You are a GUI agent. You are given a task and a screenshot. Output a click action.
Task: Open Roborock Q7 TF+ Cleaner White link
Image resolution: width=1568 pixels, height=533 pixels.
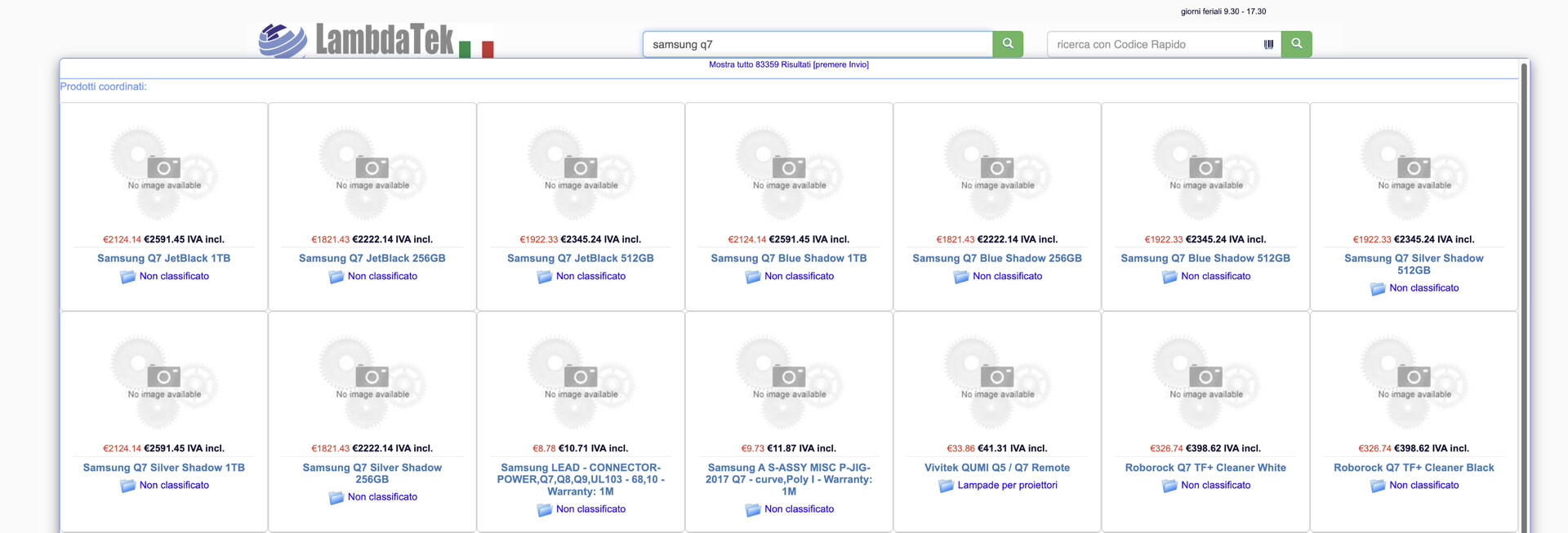[x=1205, y=468]
